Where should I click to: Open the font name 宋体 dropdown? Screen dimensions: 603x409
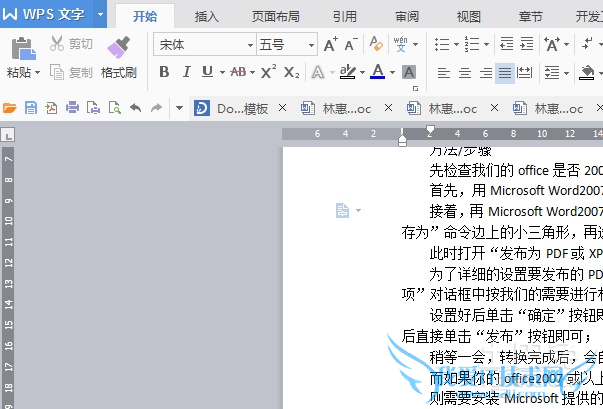(x=250, y=45)
